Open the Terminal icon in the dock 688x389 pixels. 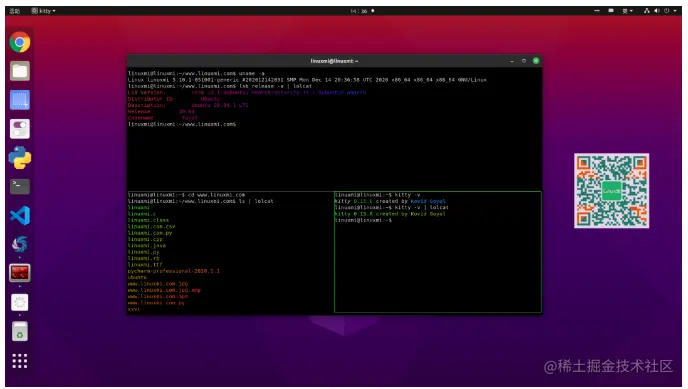[20, 186]
